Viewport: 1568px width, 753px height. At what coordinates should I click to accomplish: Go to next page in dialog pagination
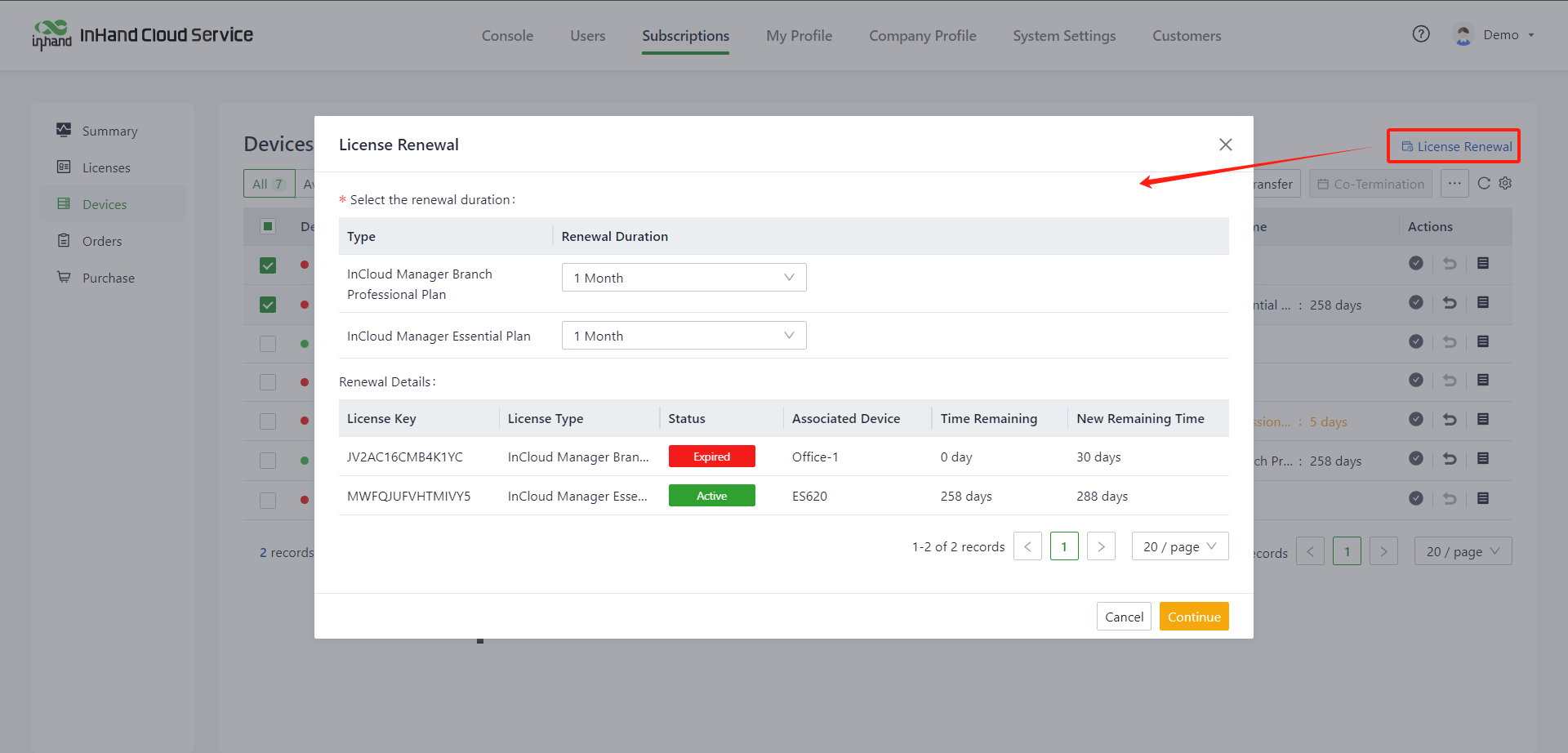coord(1101,546)
